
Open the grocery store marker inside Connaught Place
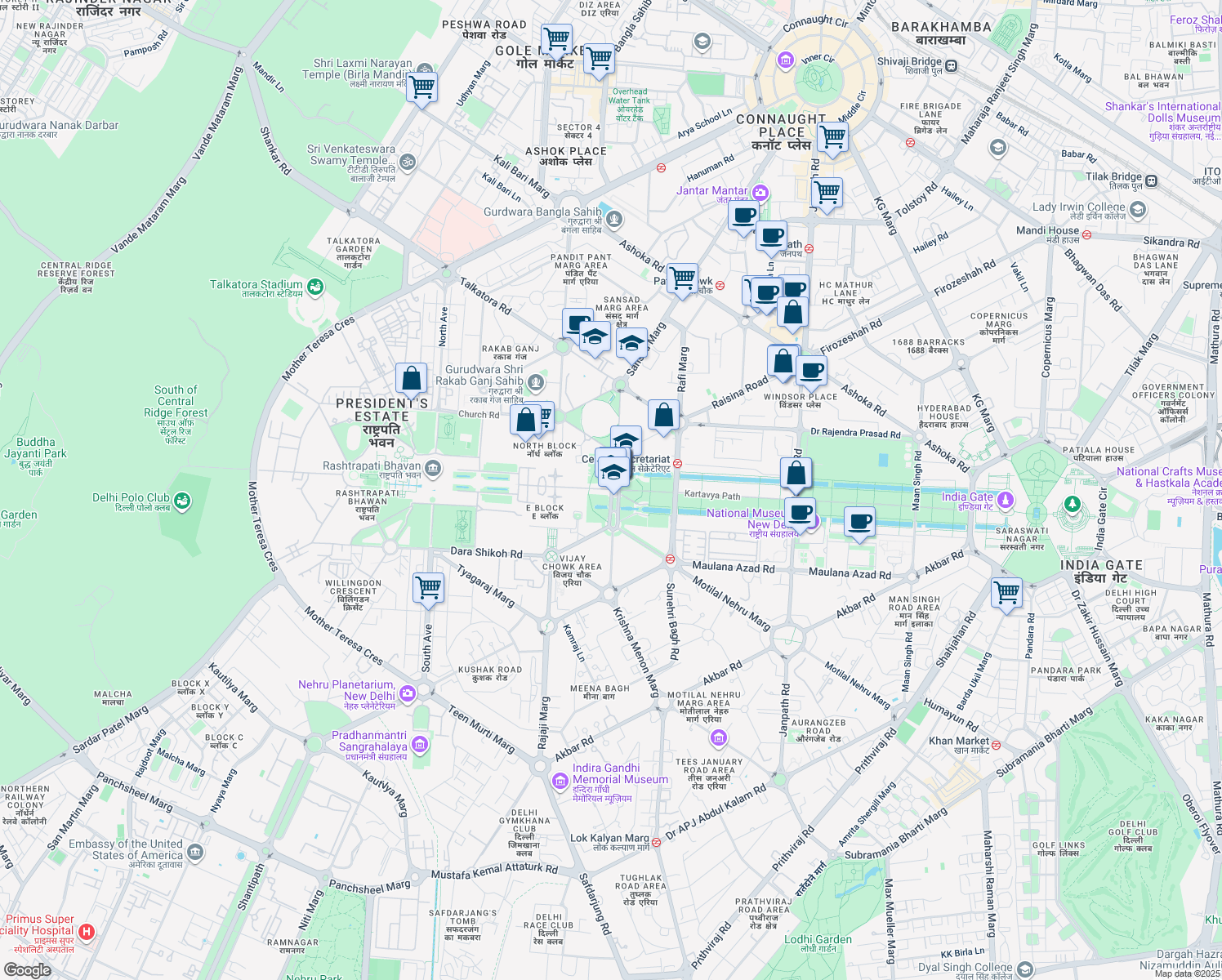tap(832, 137)
